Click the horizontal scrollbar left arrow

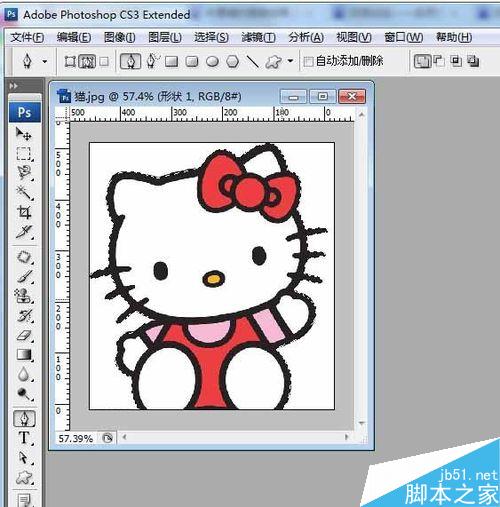(x=124, y=437)
